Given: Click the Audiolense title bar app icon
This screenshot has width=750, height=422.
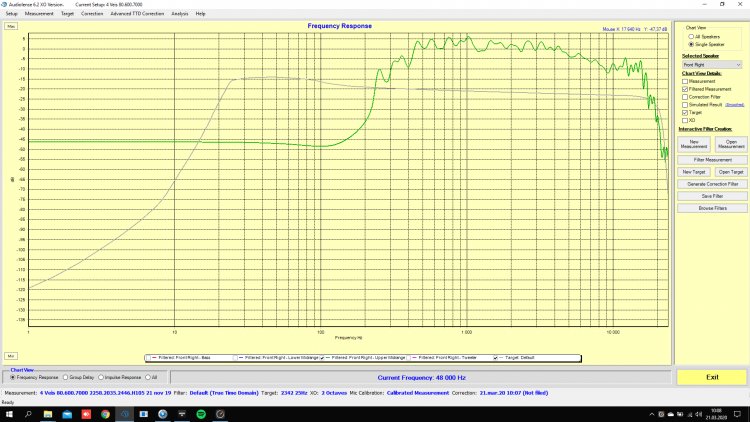Looking at the screenshot, I should point(4,4).
